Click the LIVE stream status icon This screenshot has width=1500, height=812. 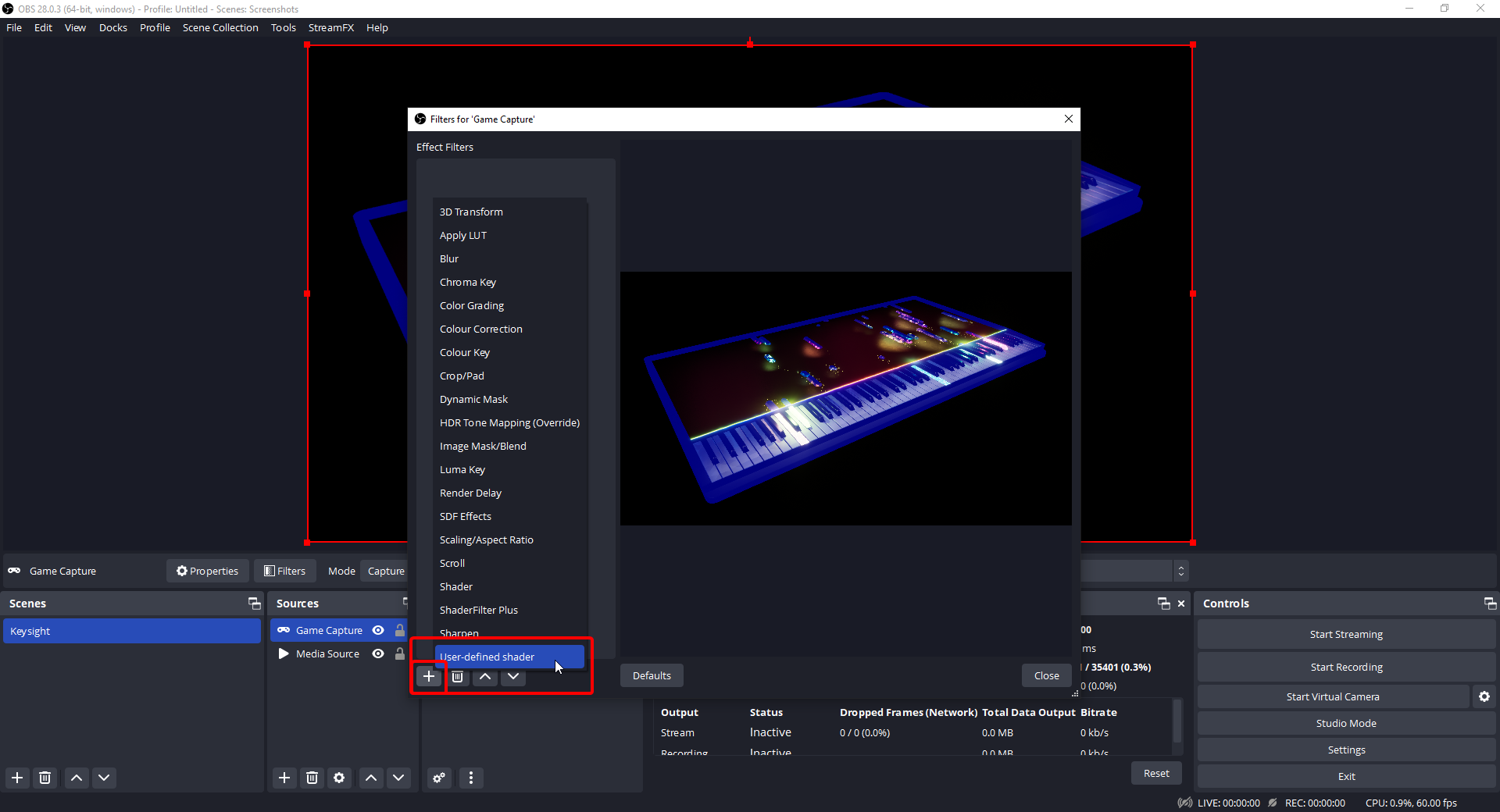[x=1185, y=803]
